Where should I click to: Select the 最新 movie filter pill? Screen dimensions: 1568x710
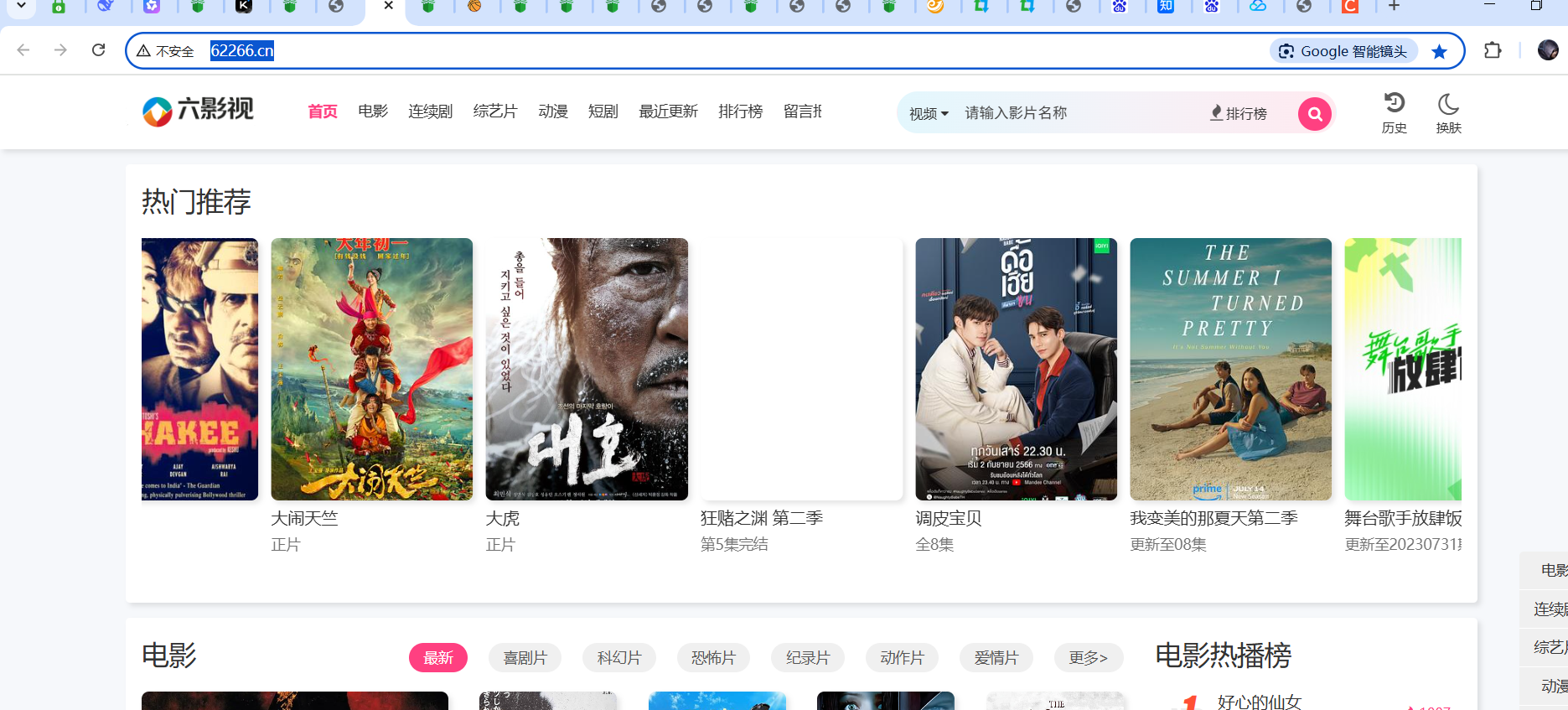point(438,658)
